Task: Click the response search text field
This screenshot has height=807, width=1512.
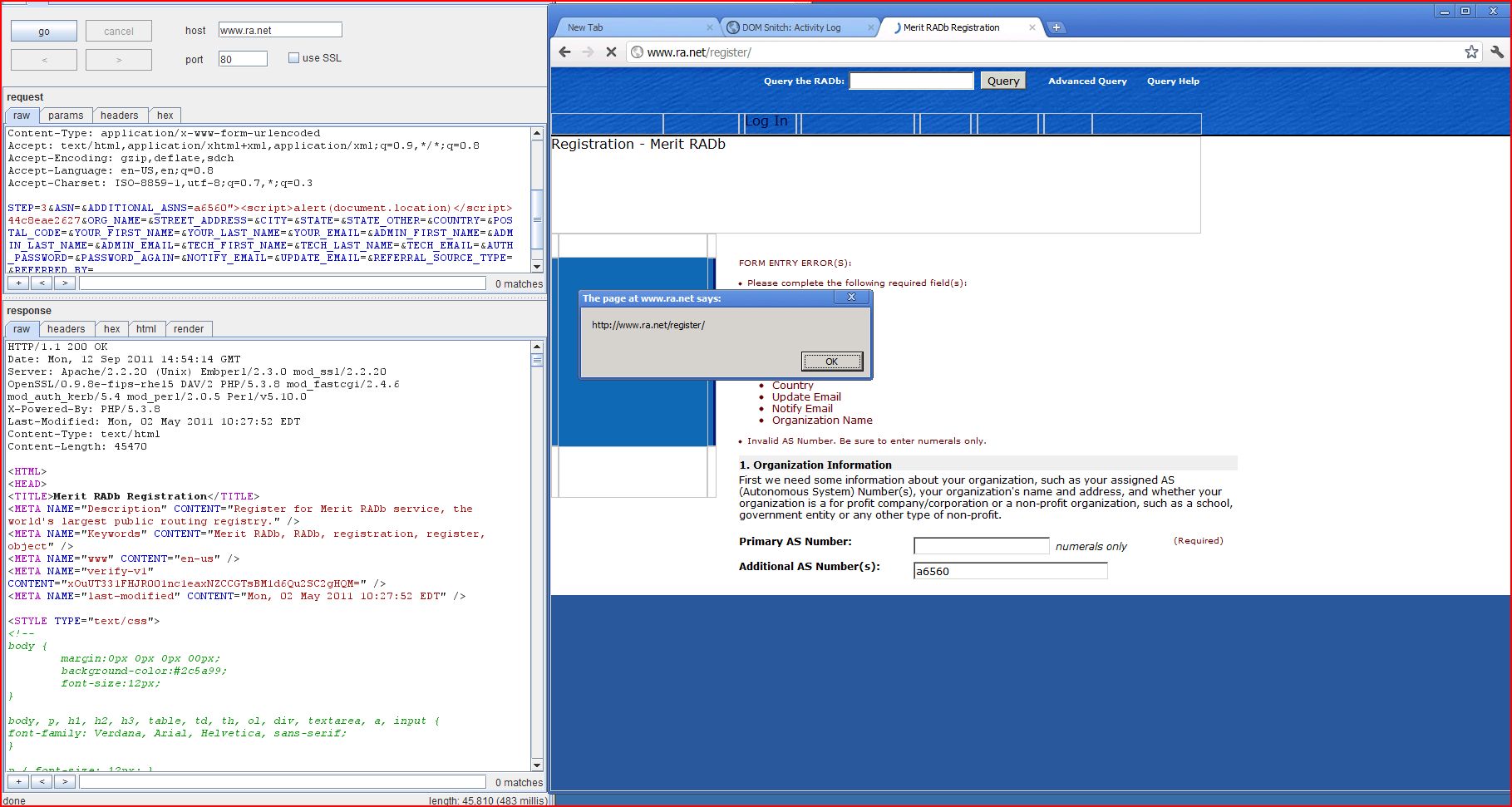Action: (x=283, y=782)
